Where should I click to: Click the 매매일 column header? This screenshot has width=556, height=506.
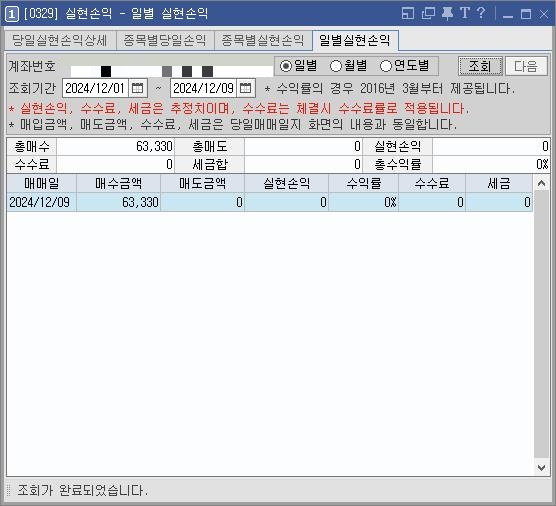point(41,184)
